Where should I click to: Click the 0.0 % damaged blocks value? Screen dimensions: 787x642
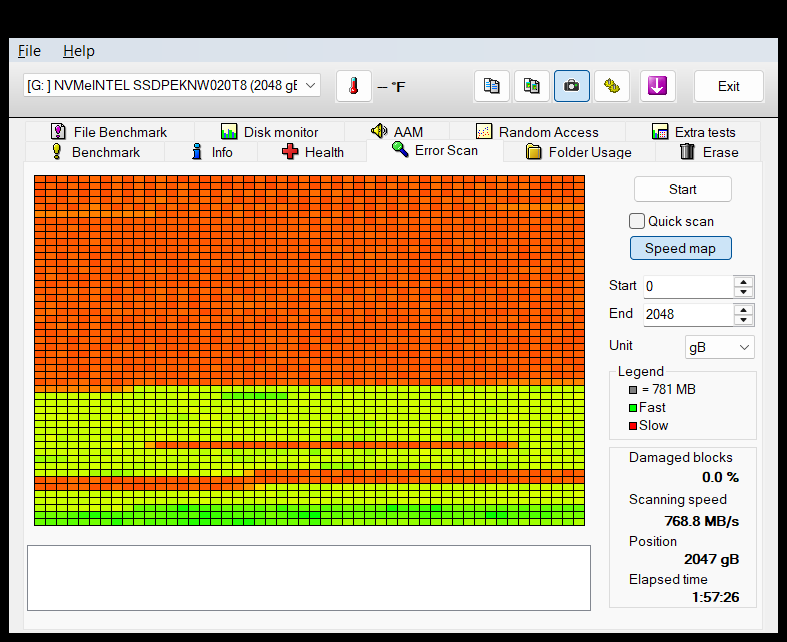[x=720, y=477]
